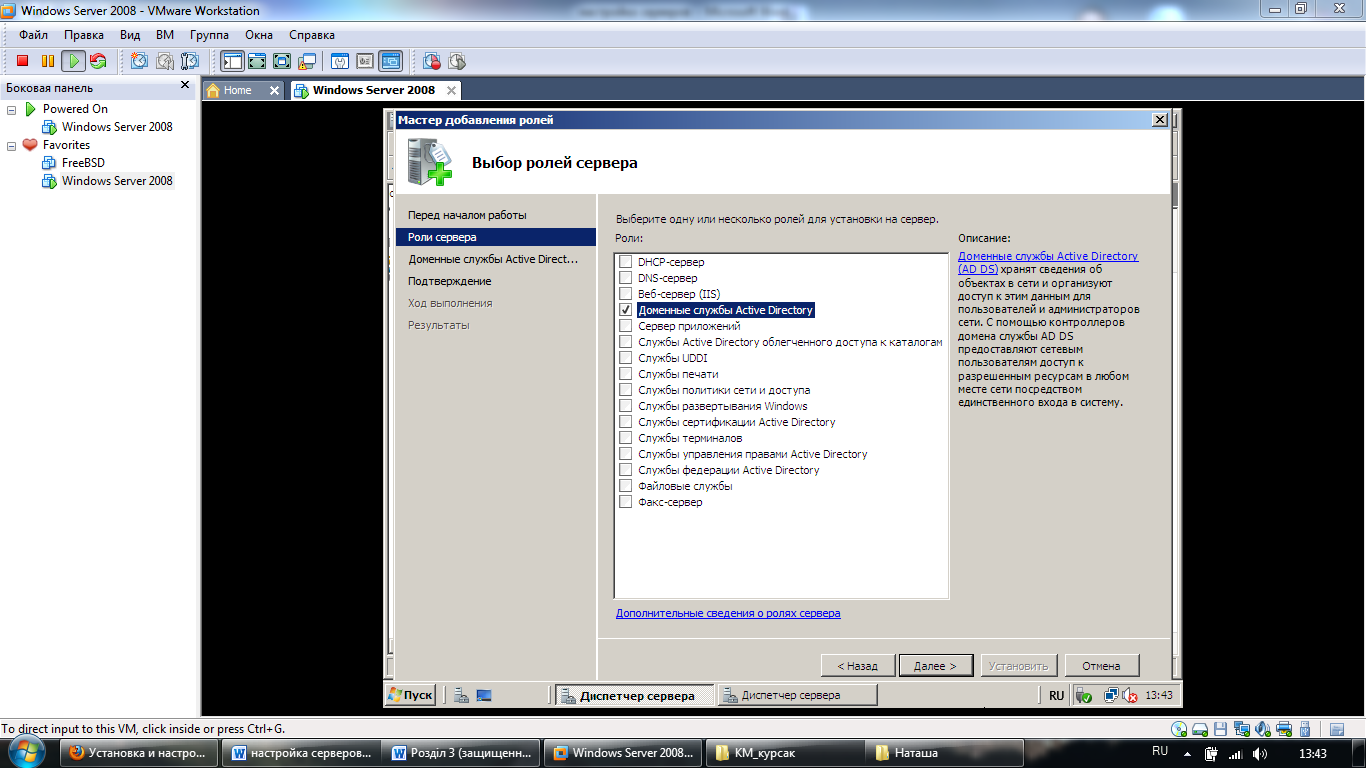This screenshot has width=1366, height=768.
Task: Click the USB device status icon
Action: [x=1307, y=729]
